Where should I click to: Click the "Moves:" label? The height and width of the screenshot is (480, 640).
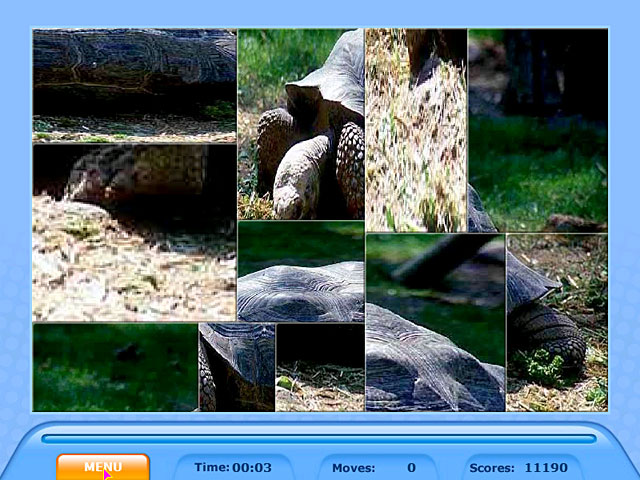(x=353, y=467)
